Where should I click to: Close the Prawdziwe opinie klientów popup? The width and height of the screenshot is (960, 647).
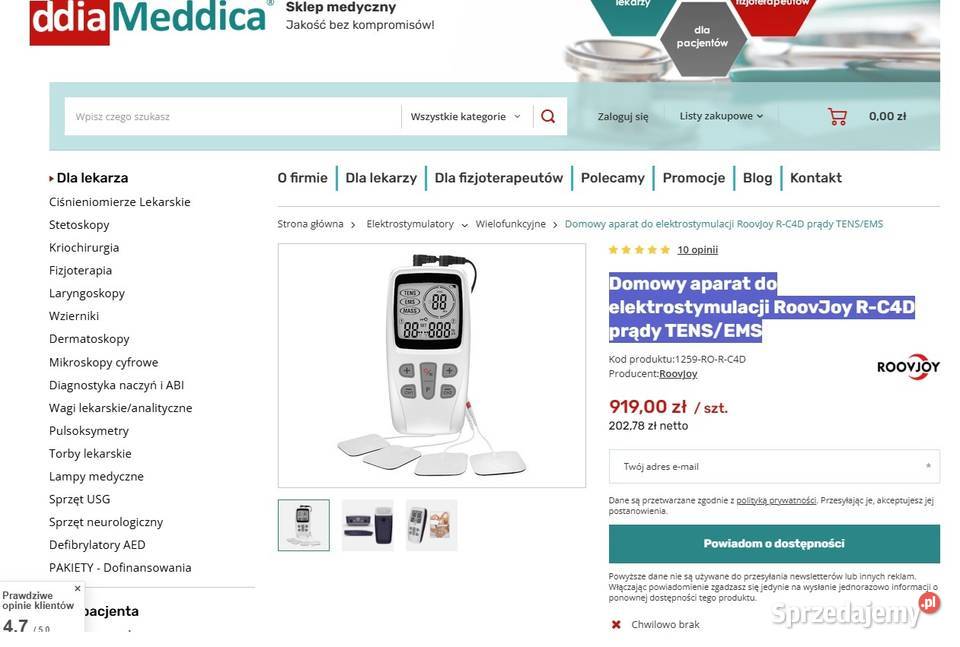pos(77,588)
